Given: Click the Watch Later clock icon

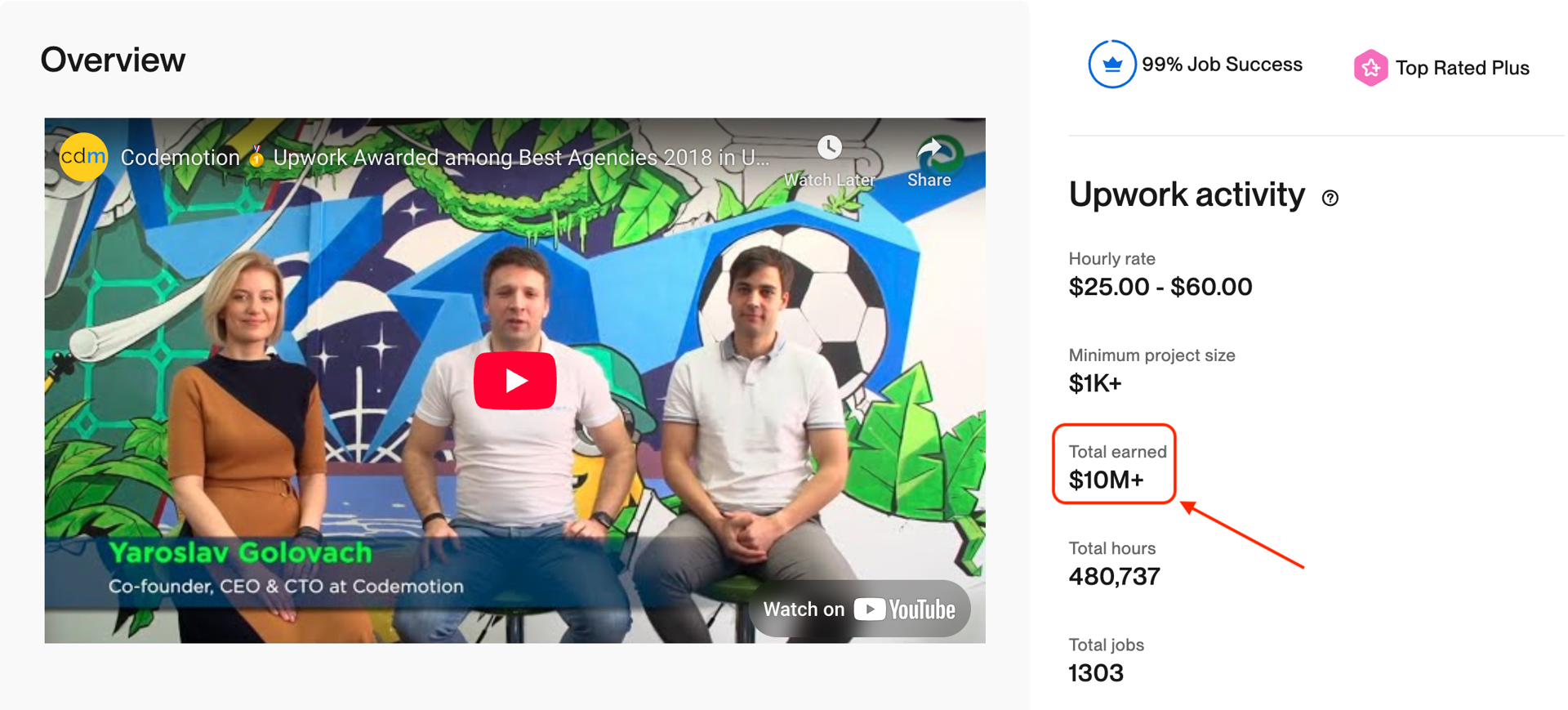Looking at the screenshot, I should point(830,148).
